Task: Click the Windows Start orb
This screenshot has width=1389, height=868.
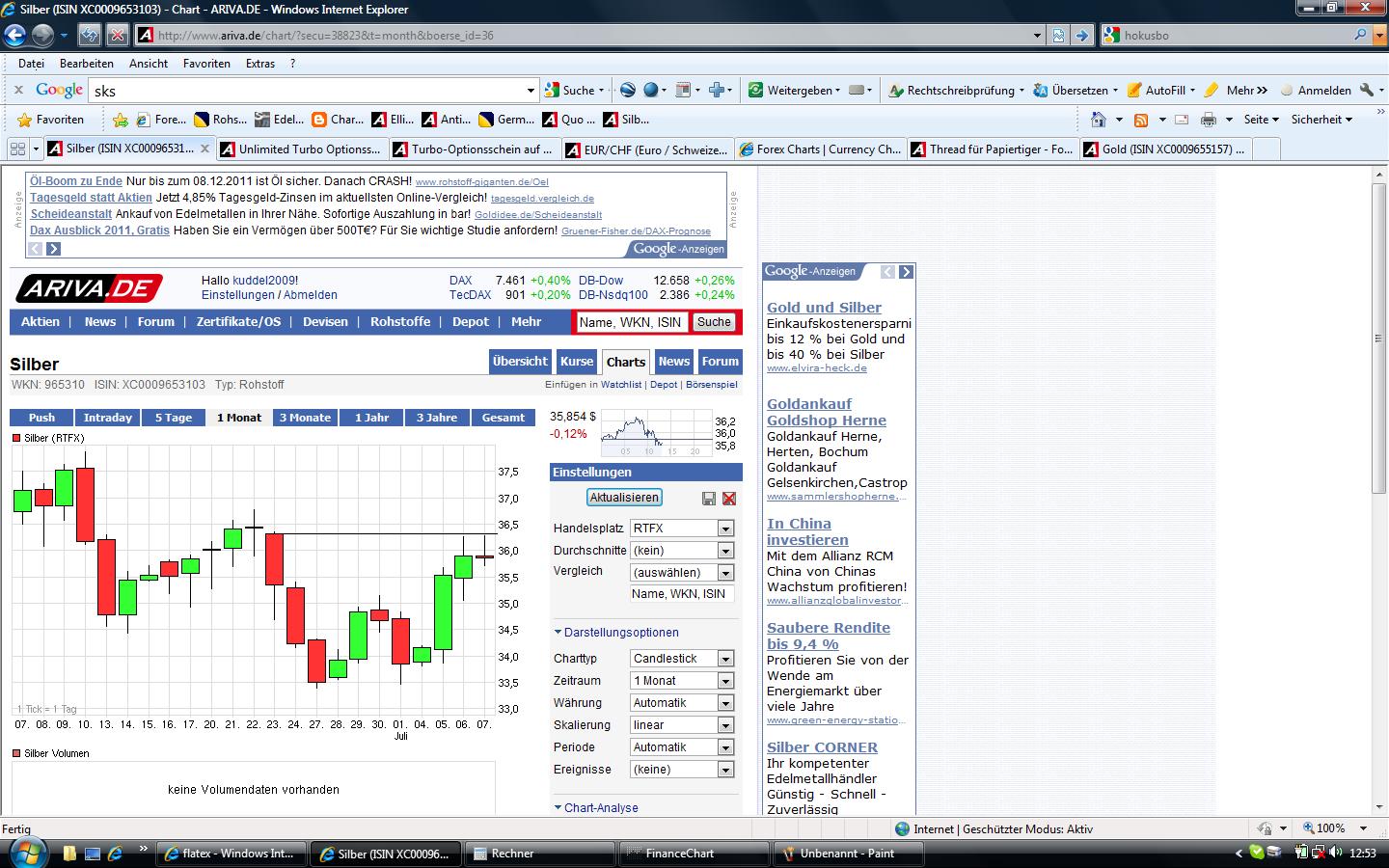Action: click(x=26, y=853)
